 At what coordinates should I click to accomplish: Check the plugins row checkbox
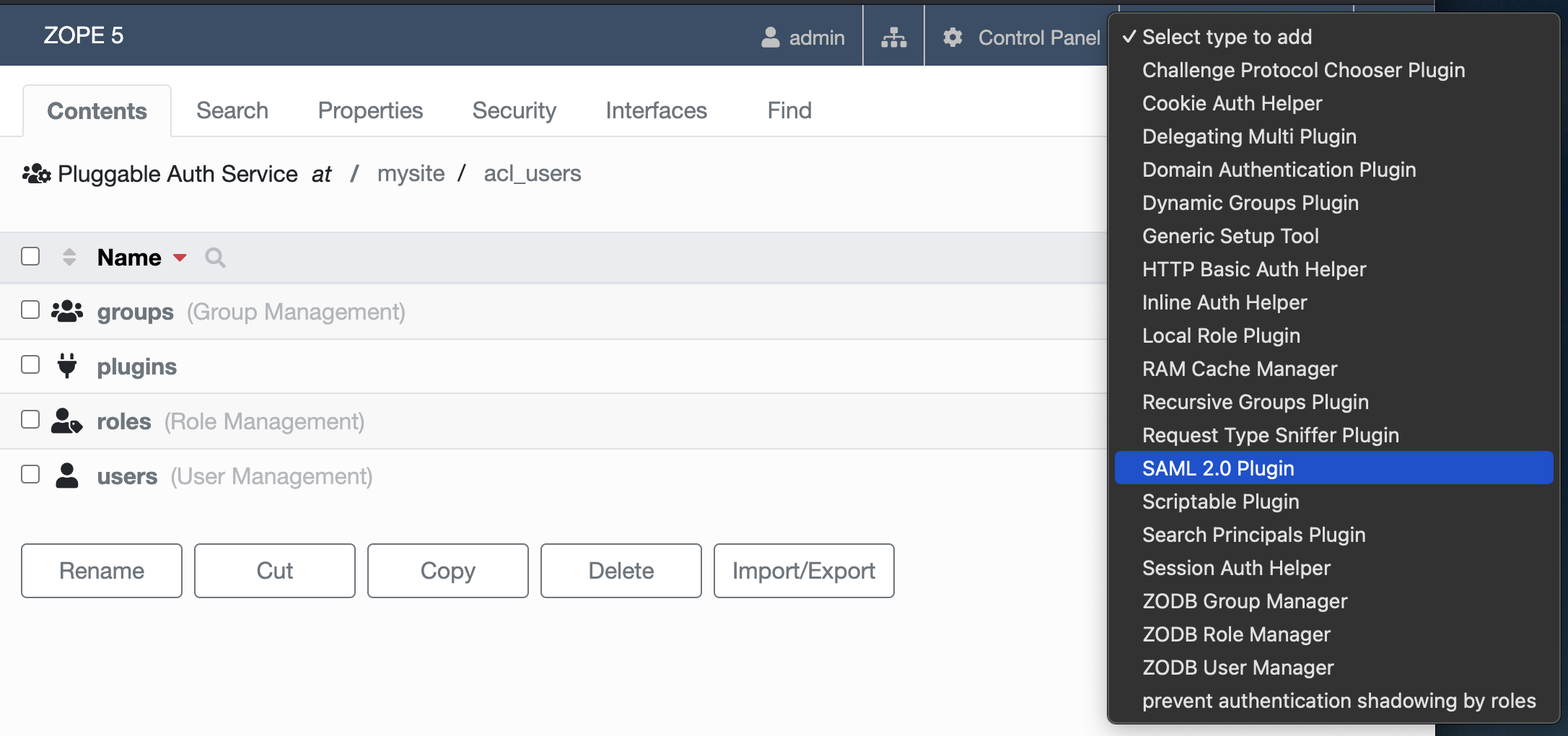pos(30,364)
